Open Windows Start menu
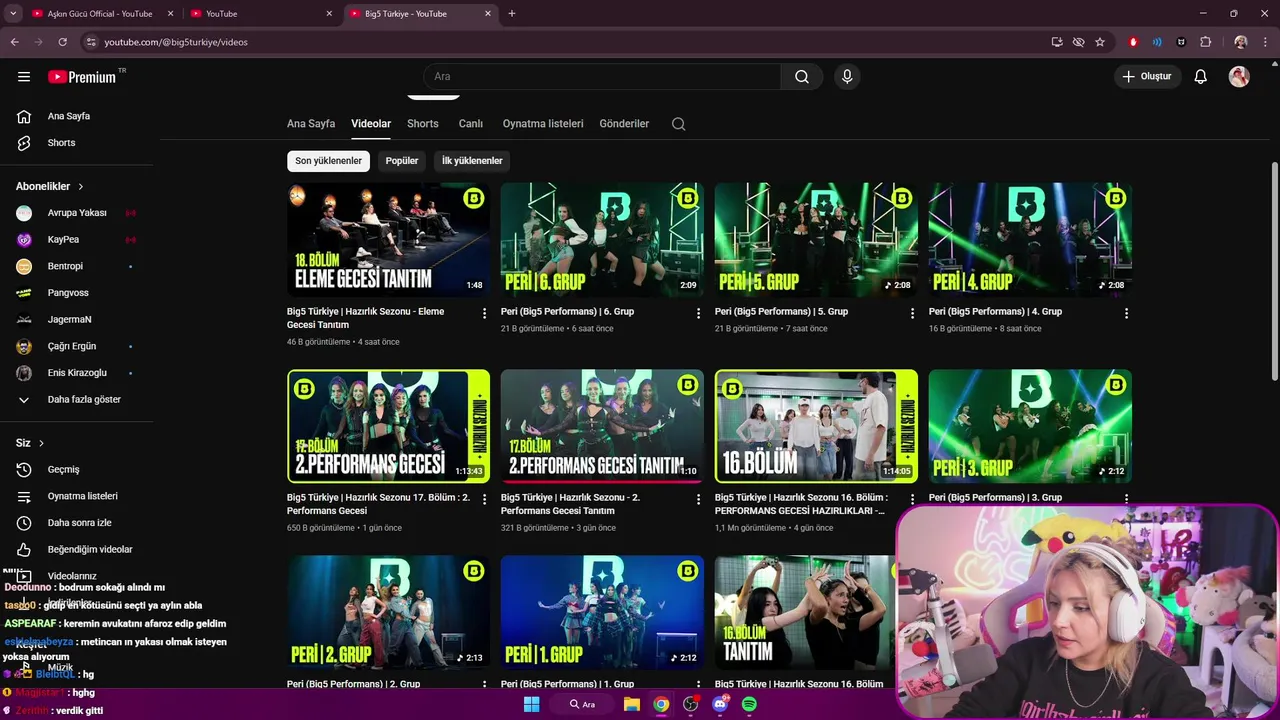This screenshot has width=1280, height=720. (x=532, y=704)
